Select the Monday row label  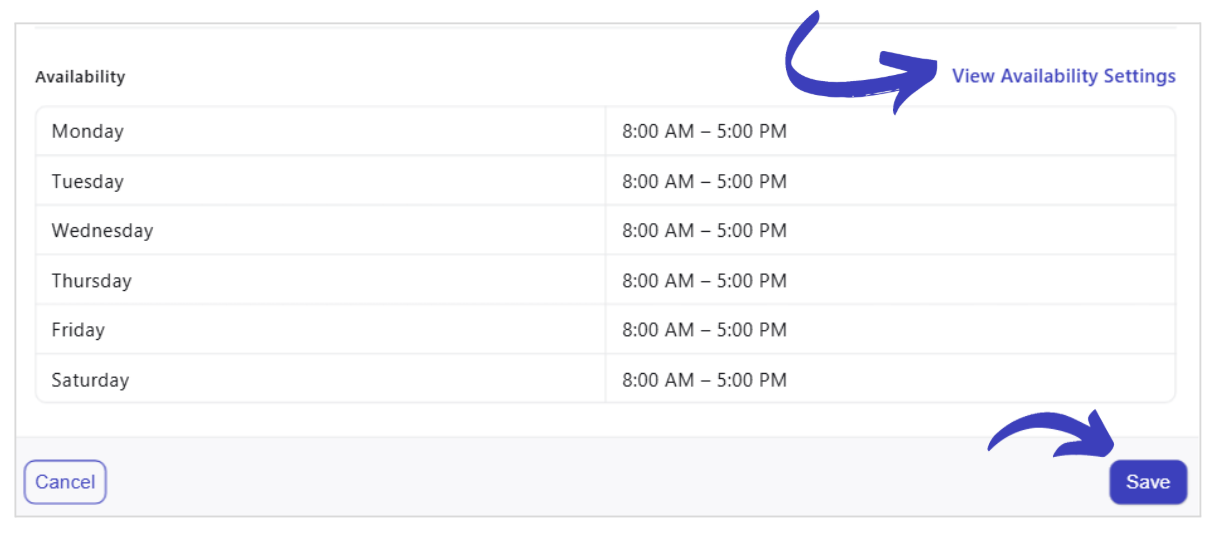88,131
